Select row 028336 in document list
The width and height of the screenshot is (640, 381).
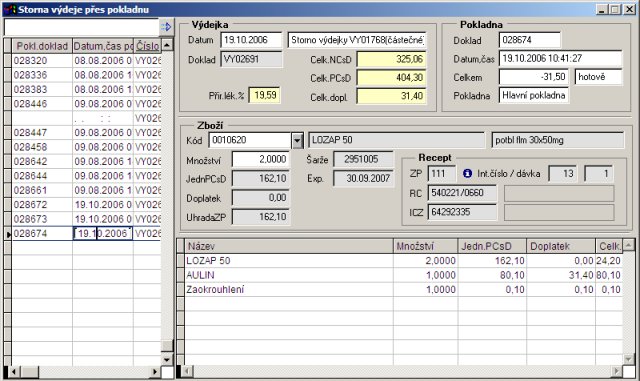coord(86,75)
